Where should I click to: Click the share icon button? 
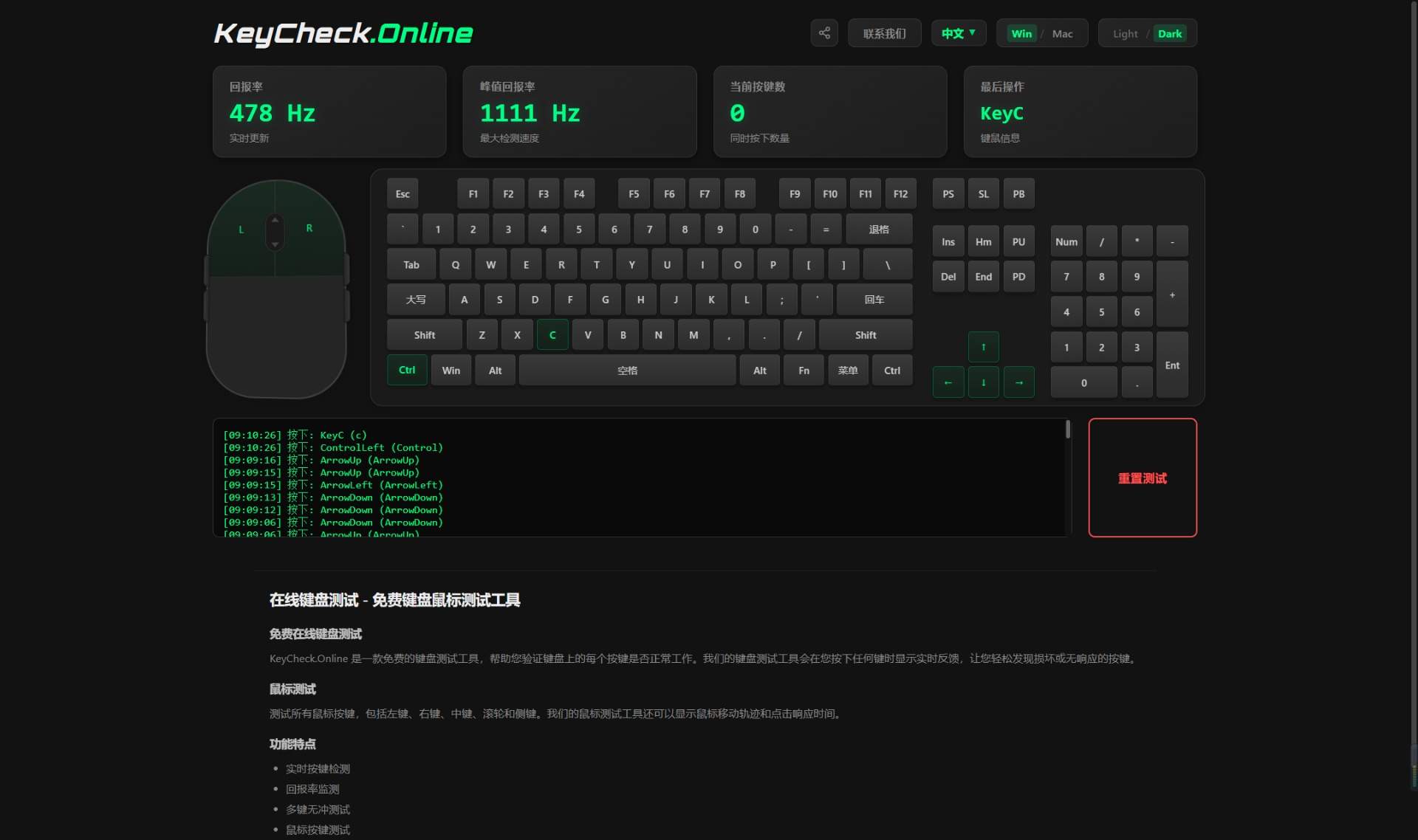point(824,33)
